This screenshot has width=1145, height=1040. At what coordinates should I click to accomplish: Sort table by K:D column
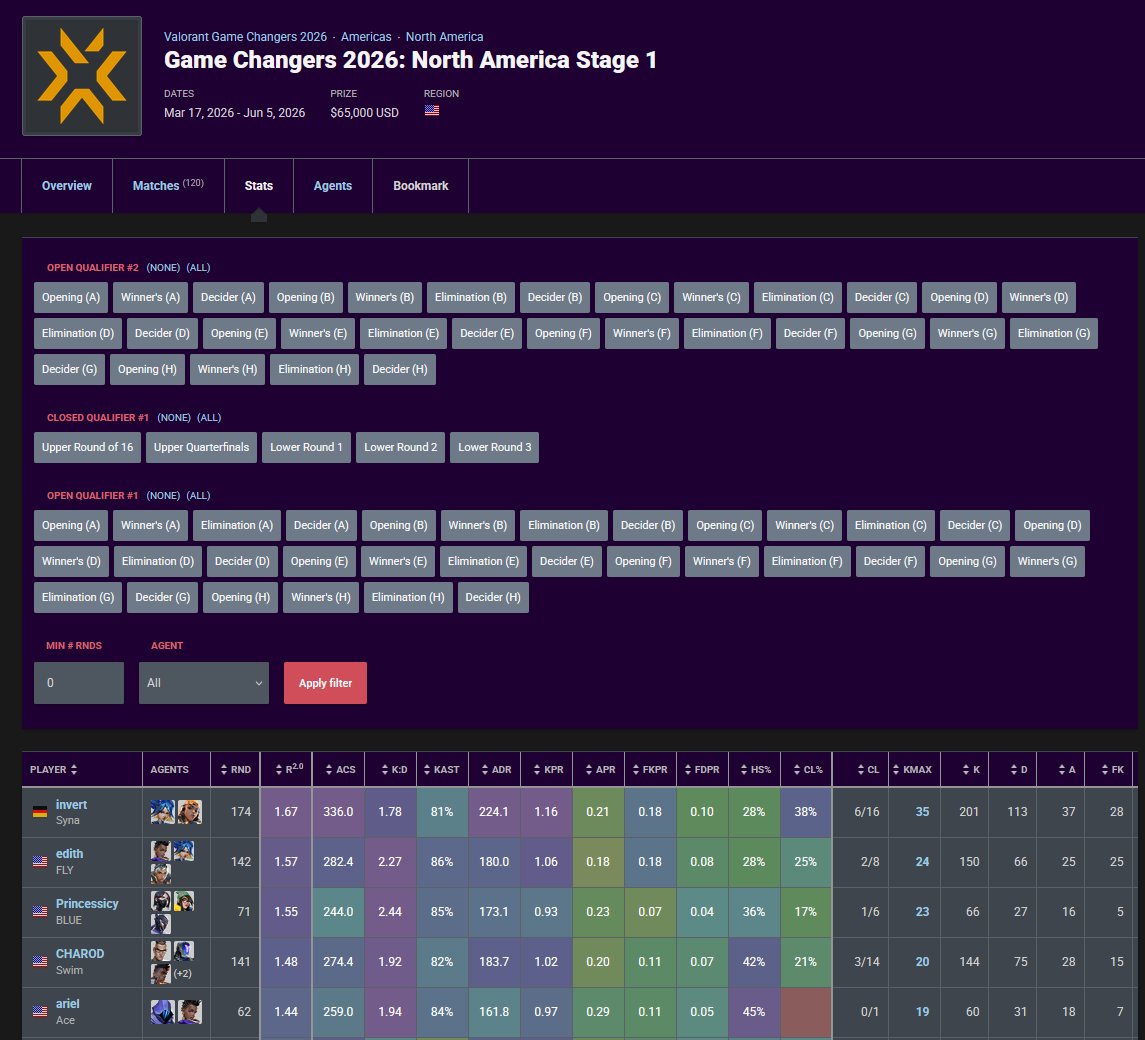tap(391, 770)
